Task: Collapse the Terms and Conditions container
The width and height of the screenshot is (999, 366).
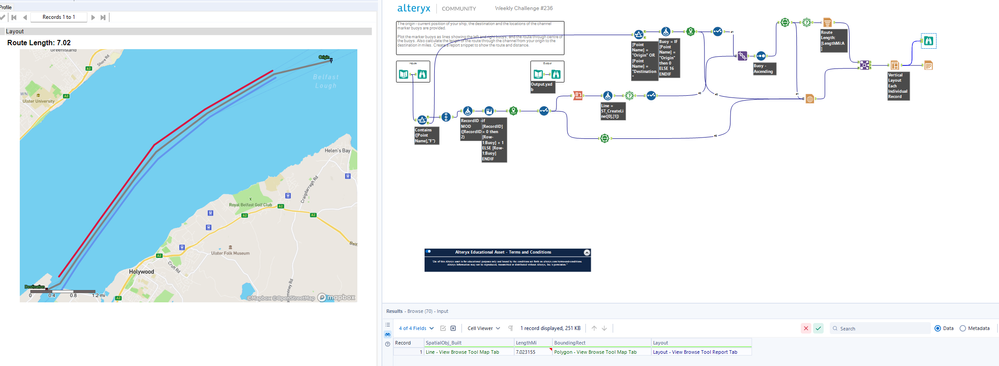Action: (x=586, y=252)
